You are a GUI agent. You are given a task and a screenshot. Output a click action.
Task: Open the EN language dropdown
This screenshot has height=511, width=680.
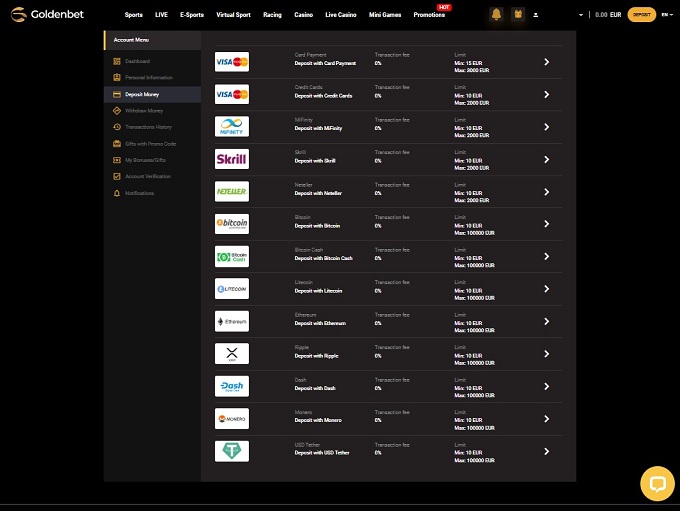(x=667, y=15)
